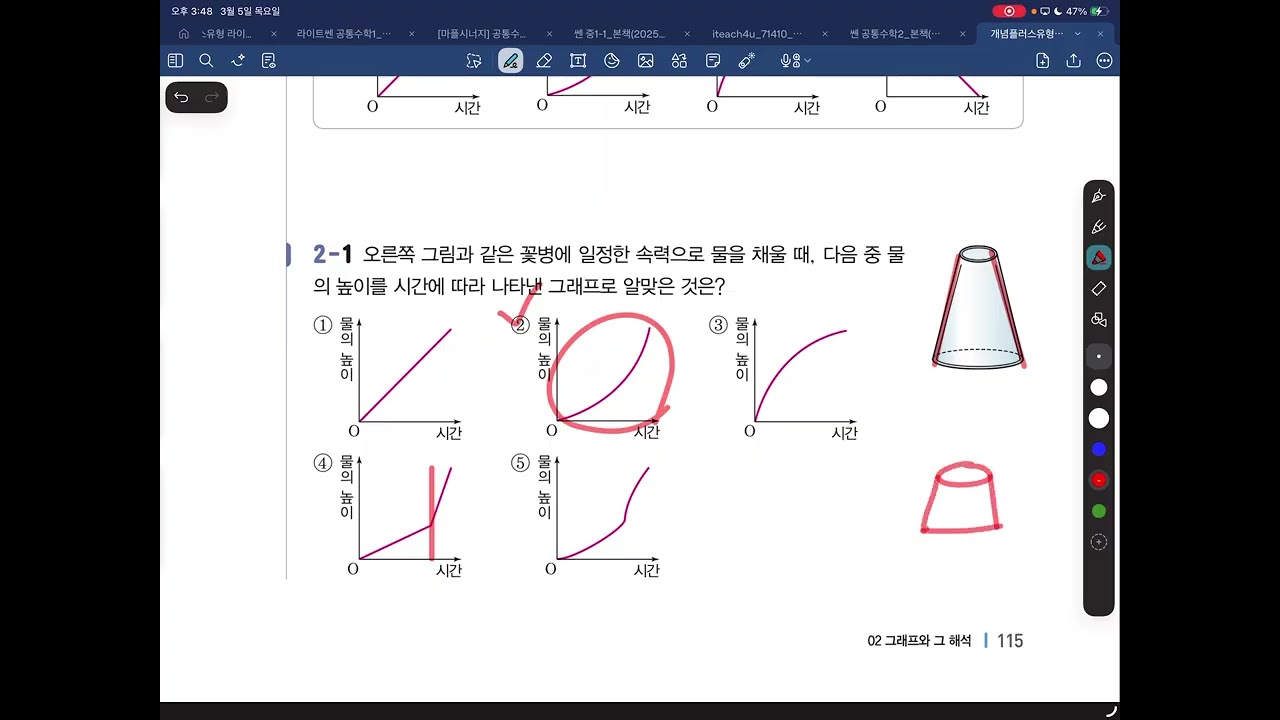Open the home library icon
Viewport: 1280px width, 720px height.
coord(183,33)
